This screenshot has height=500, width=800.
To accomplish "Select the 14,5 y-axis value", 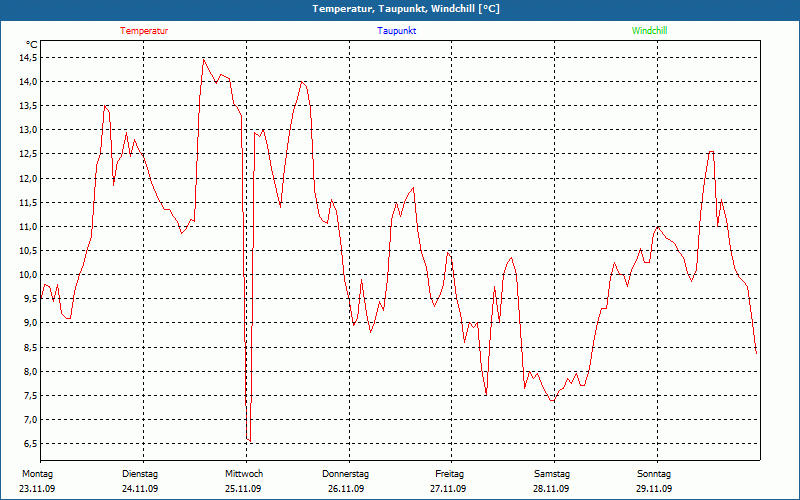I will tap(28, 58).
